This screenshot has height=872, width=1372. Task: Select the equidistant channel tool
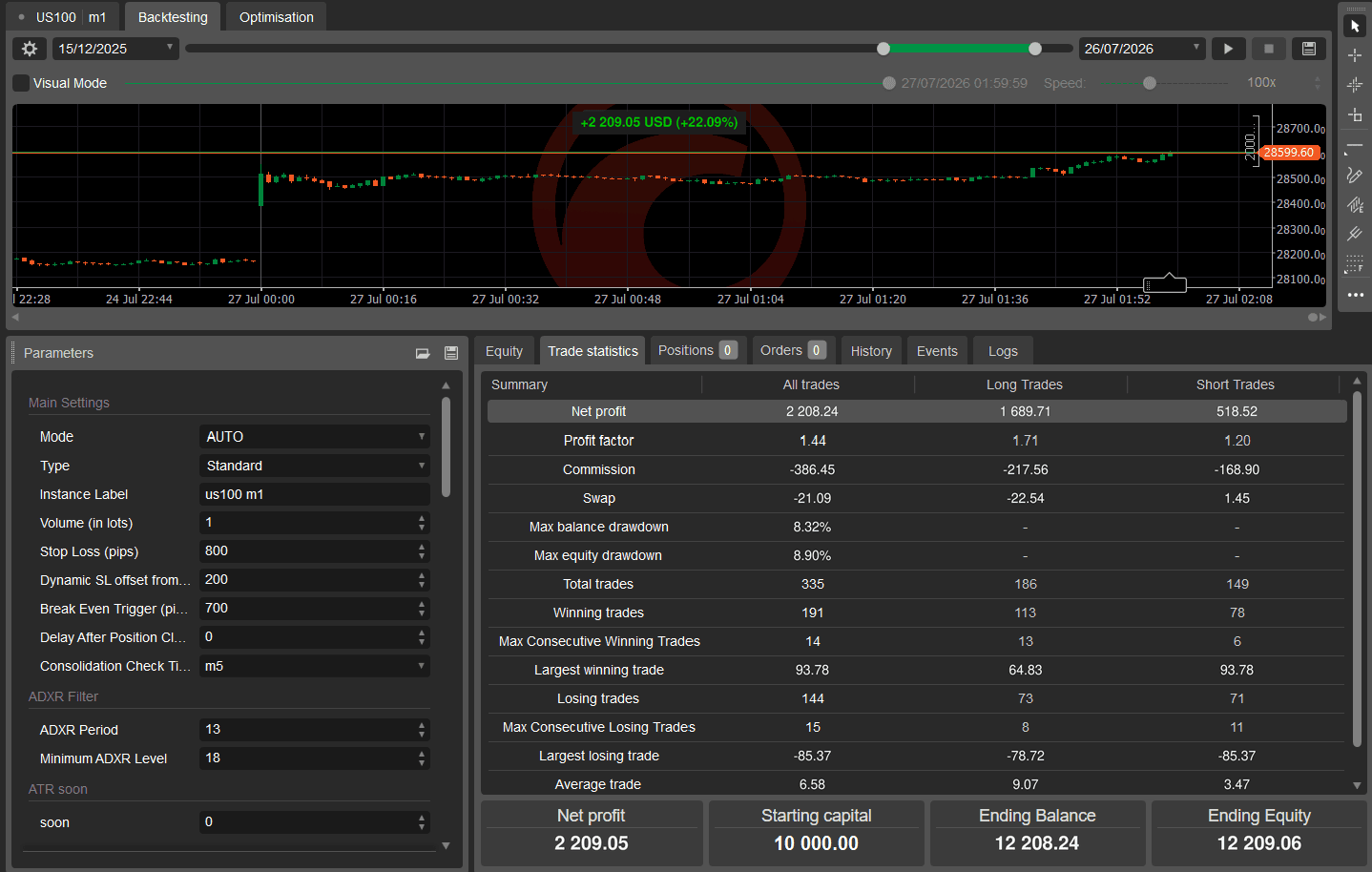pos(1355,205)
